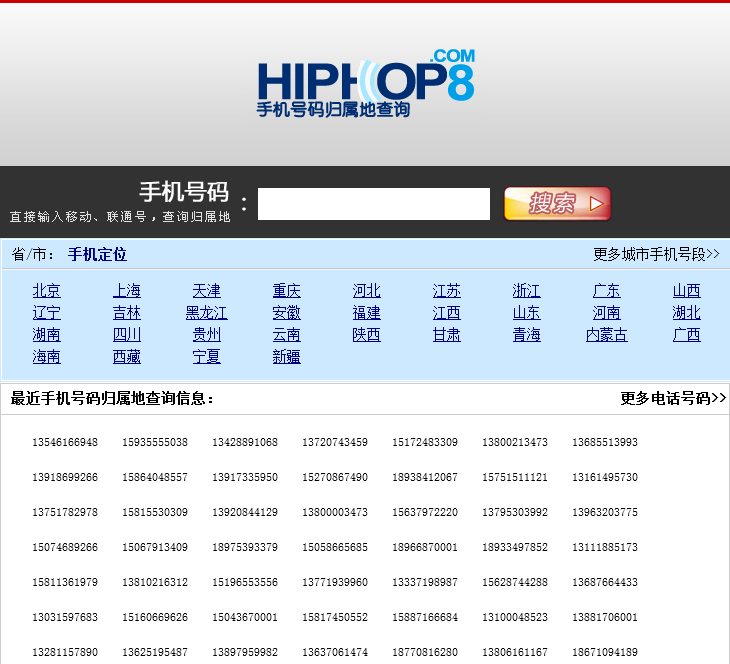Click the red 搜索 search button
Viewport: 730px width, 664px height.
[557, 203]
